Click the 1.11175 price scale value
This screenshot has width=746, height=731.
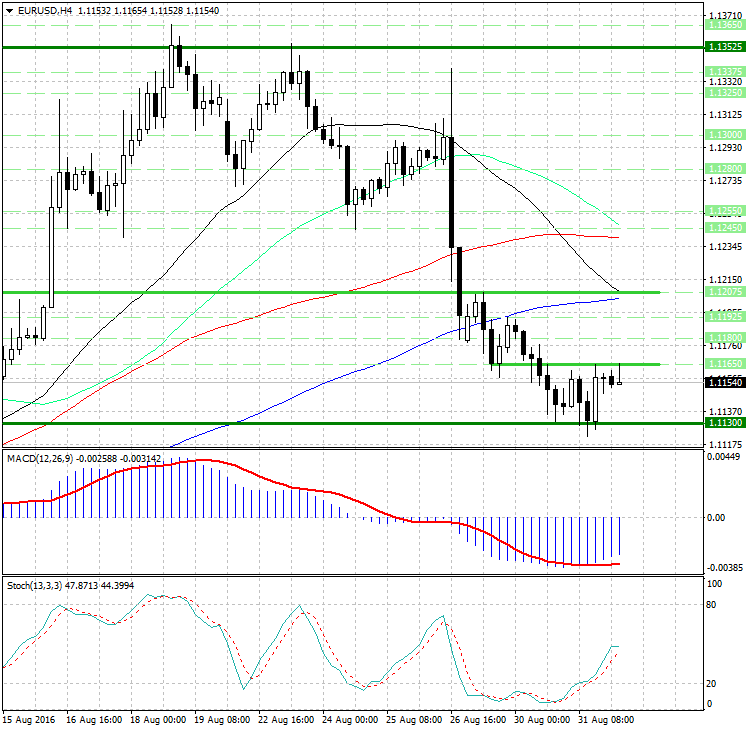726,445
